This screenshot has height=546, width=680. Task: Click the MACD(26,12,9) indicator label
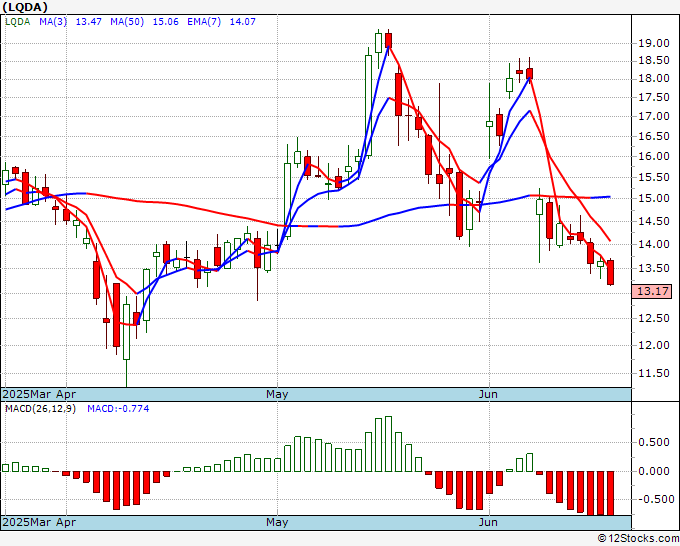click(x=40, y=409)
